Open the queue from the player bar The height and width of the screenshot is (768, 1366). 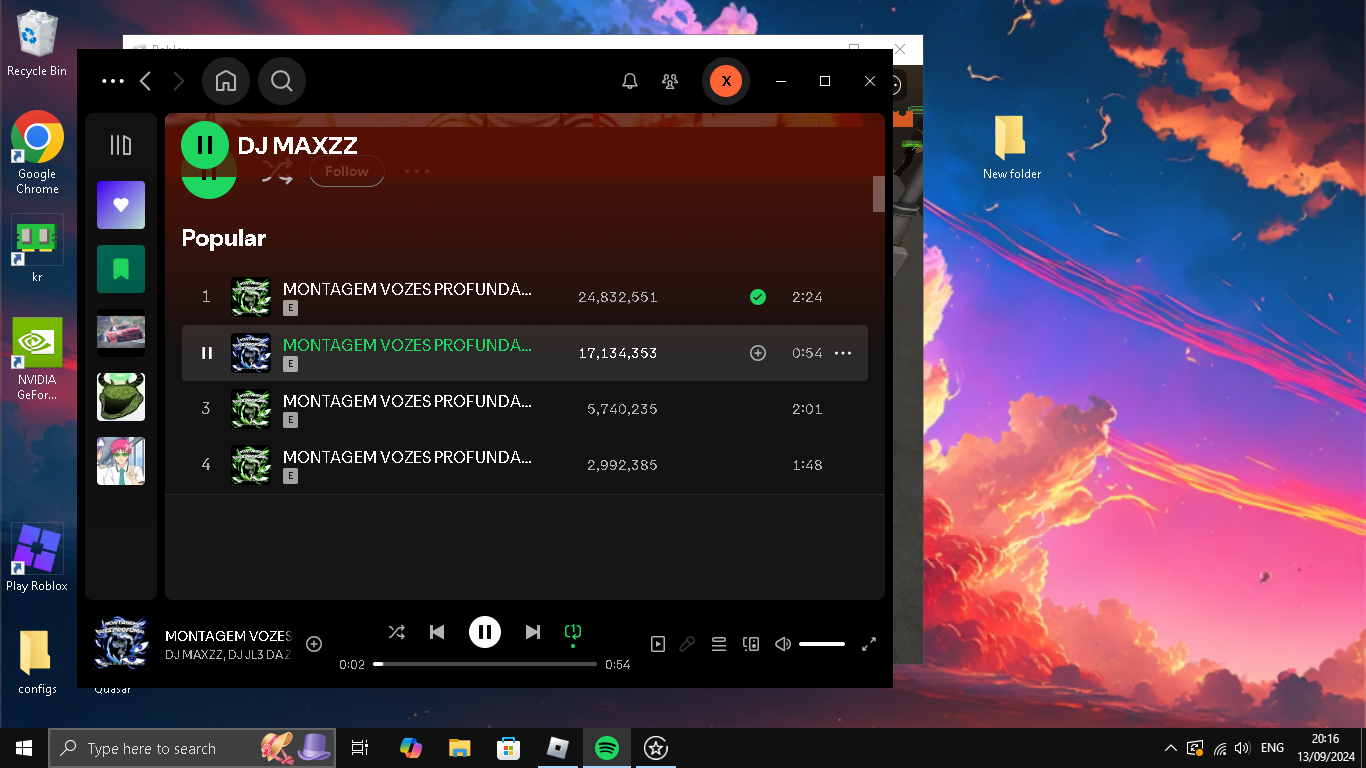coord(718,644)
